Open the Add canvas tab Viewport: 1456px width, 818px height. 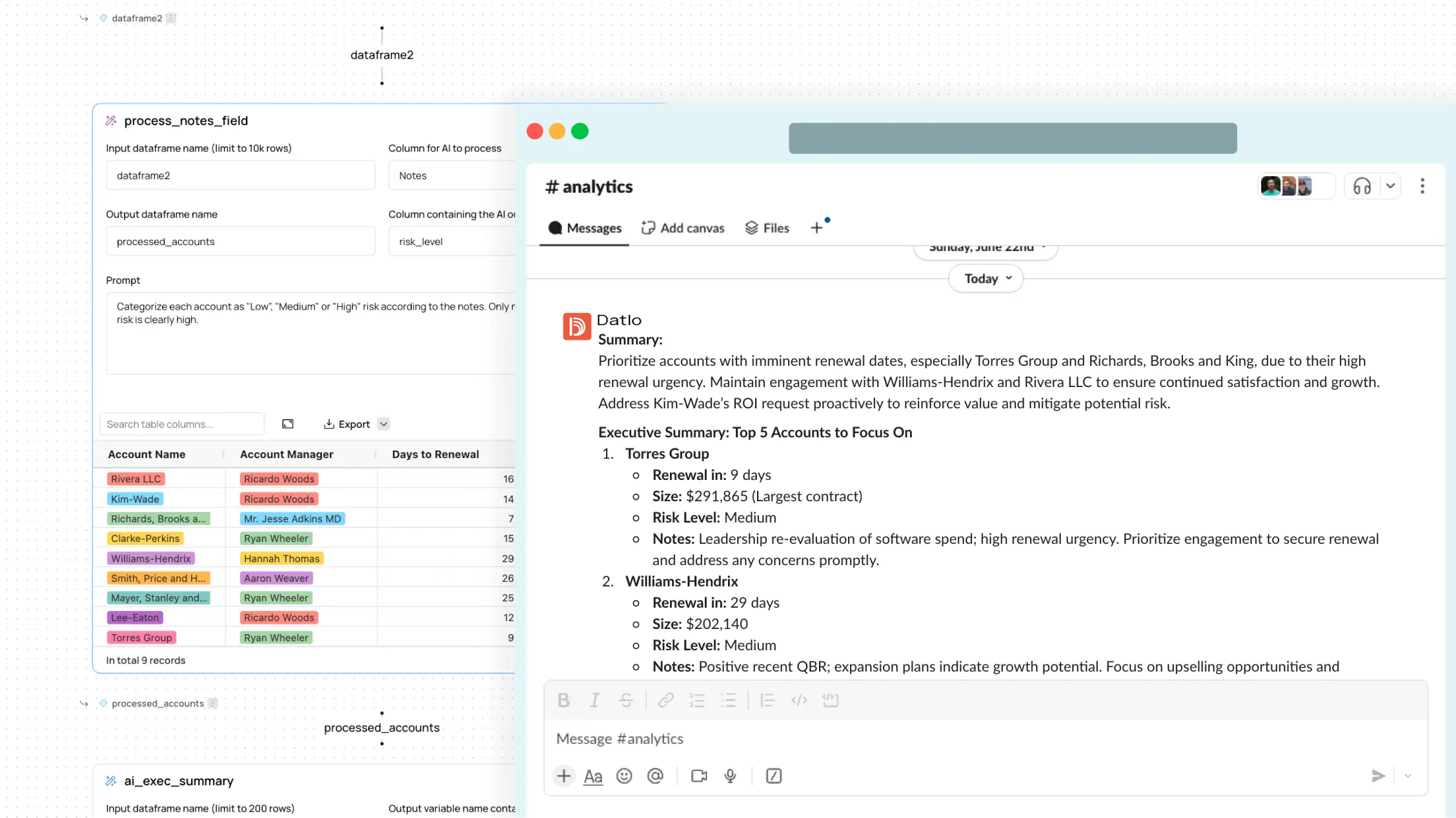coord(683,228)
